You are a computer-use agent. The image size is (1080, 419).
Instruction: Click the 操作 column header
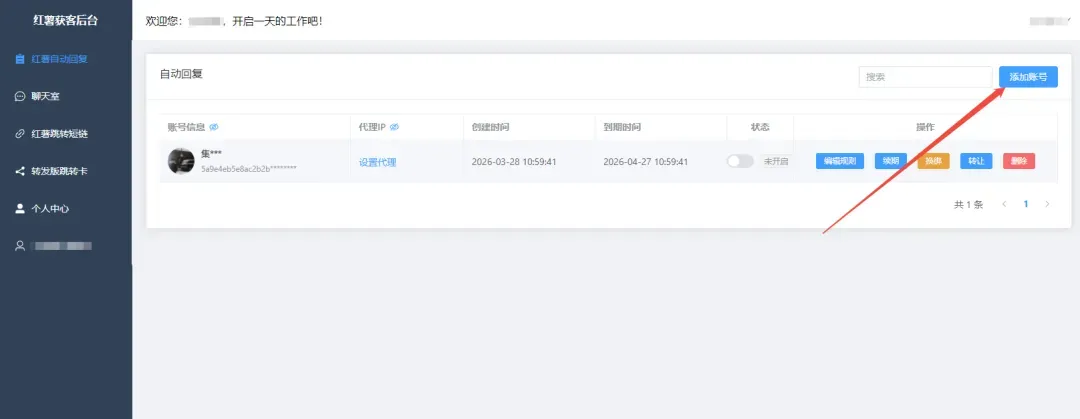tap(925, 127)
